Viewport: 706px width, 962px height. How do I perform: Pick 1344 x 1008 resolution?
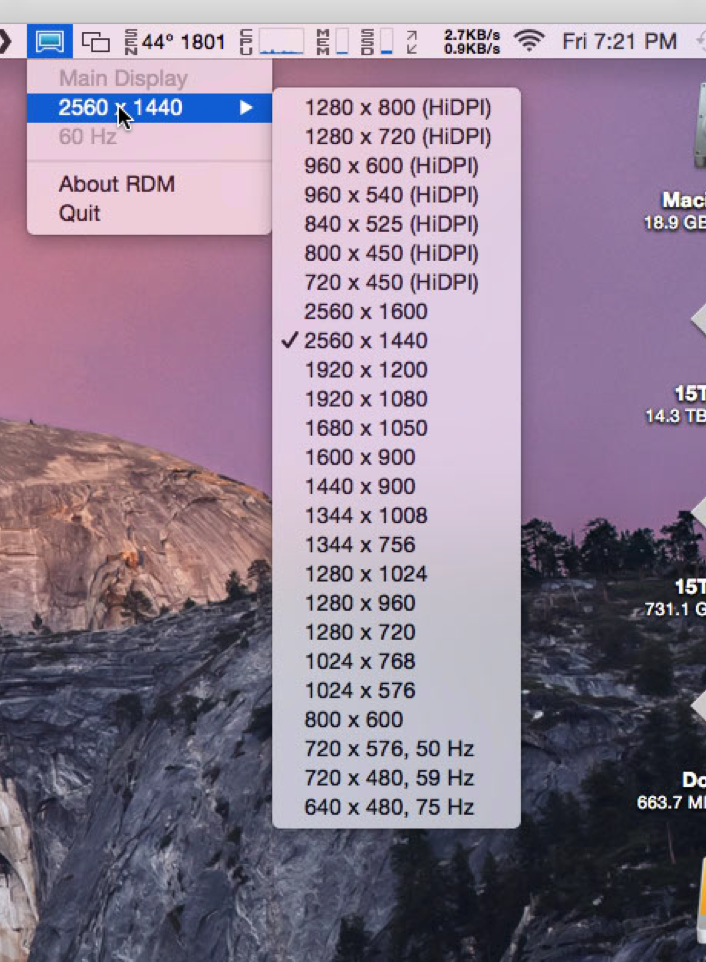(x=397, y=516)
